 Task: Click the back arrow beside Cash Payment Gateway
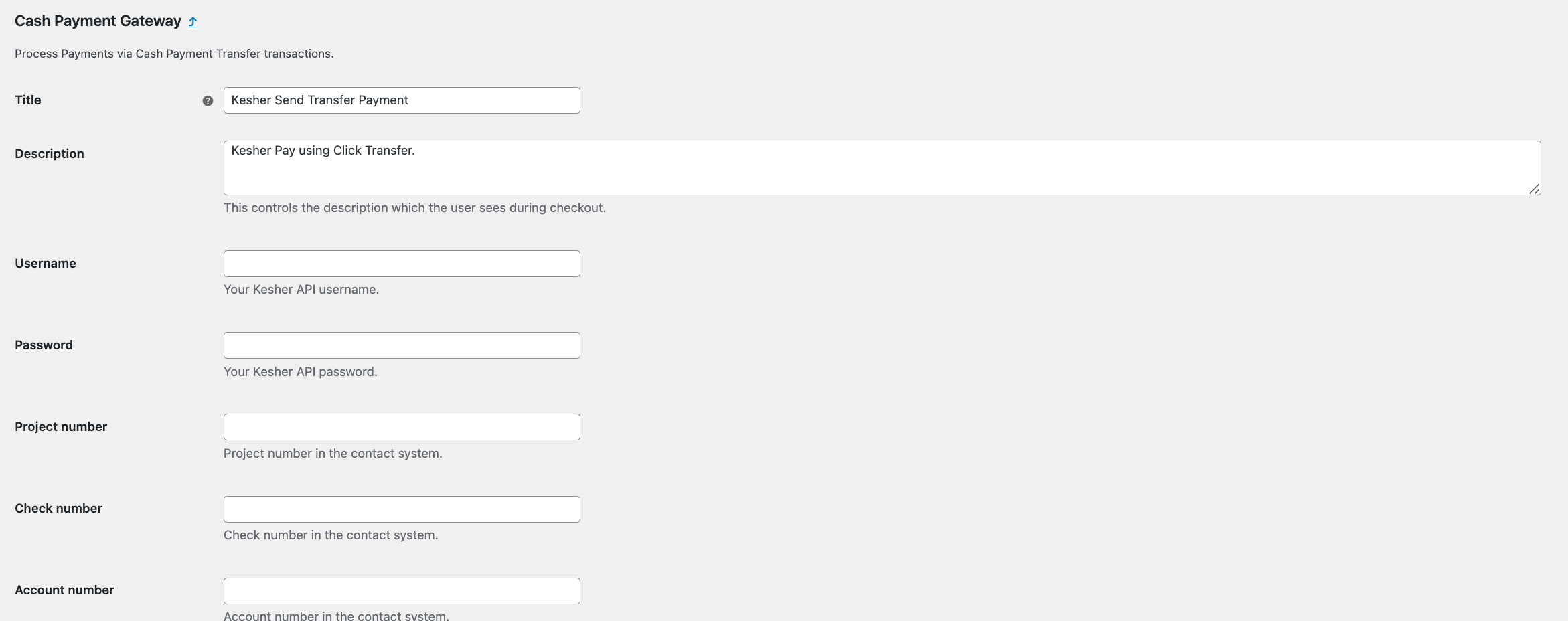(x=193, y=22)
